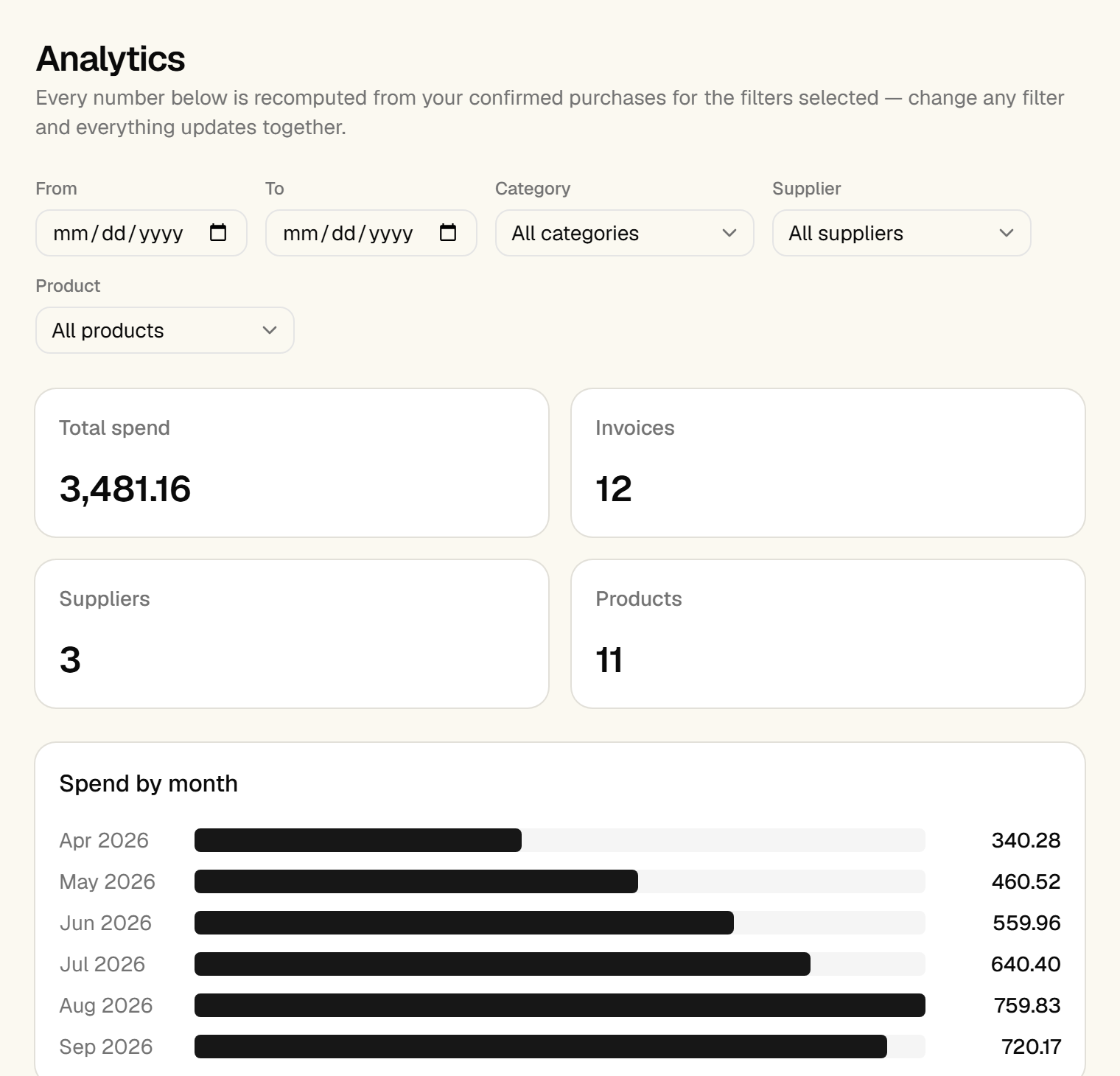
Task: Click the Analytics page heading
Action: [x=111, y=59]
